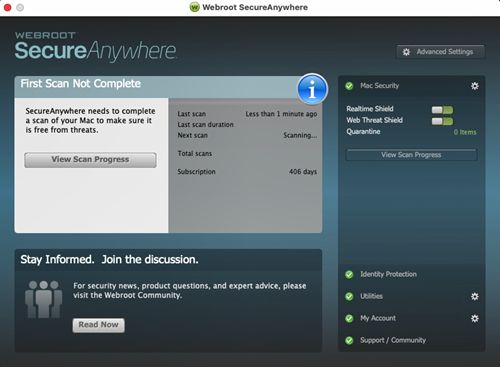The height and width of the screenshot is (367, 500).
Task: Open Quarantine 0 Items link
Action: (465, 132)
